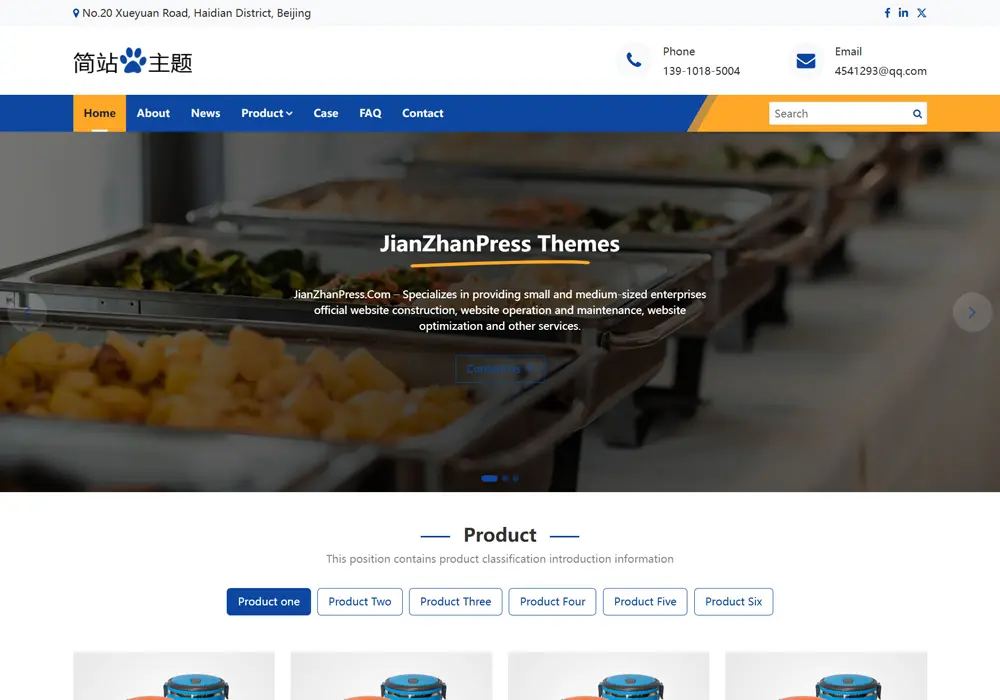Click the Phone label in header
Viewport: 1000px width, 700px height.
coord(679,52)
